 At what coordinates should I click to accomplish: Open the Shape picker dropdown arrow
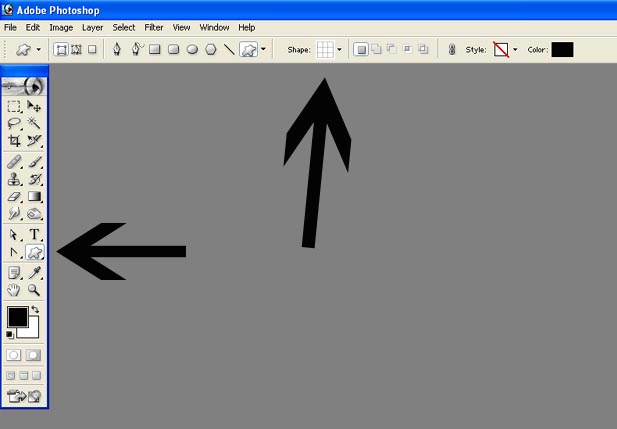(x=339, y=50)
